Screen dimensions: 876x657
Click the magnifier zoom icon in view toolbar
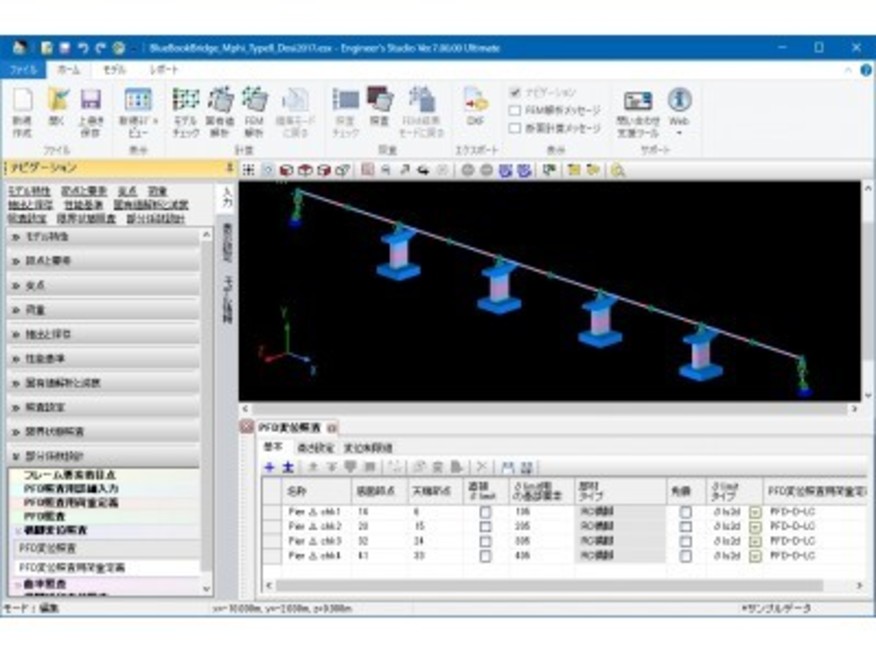pos(617,170)
